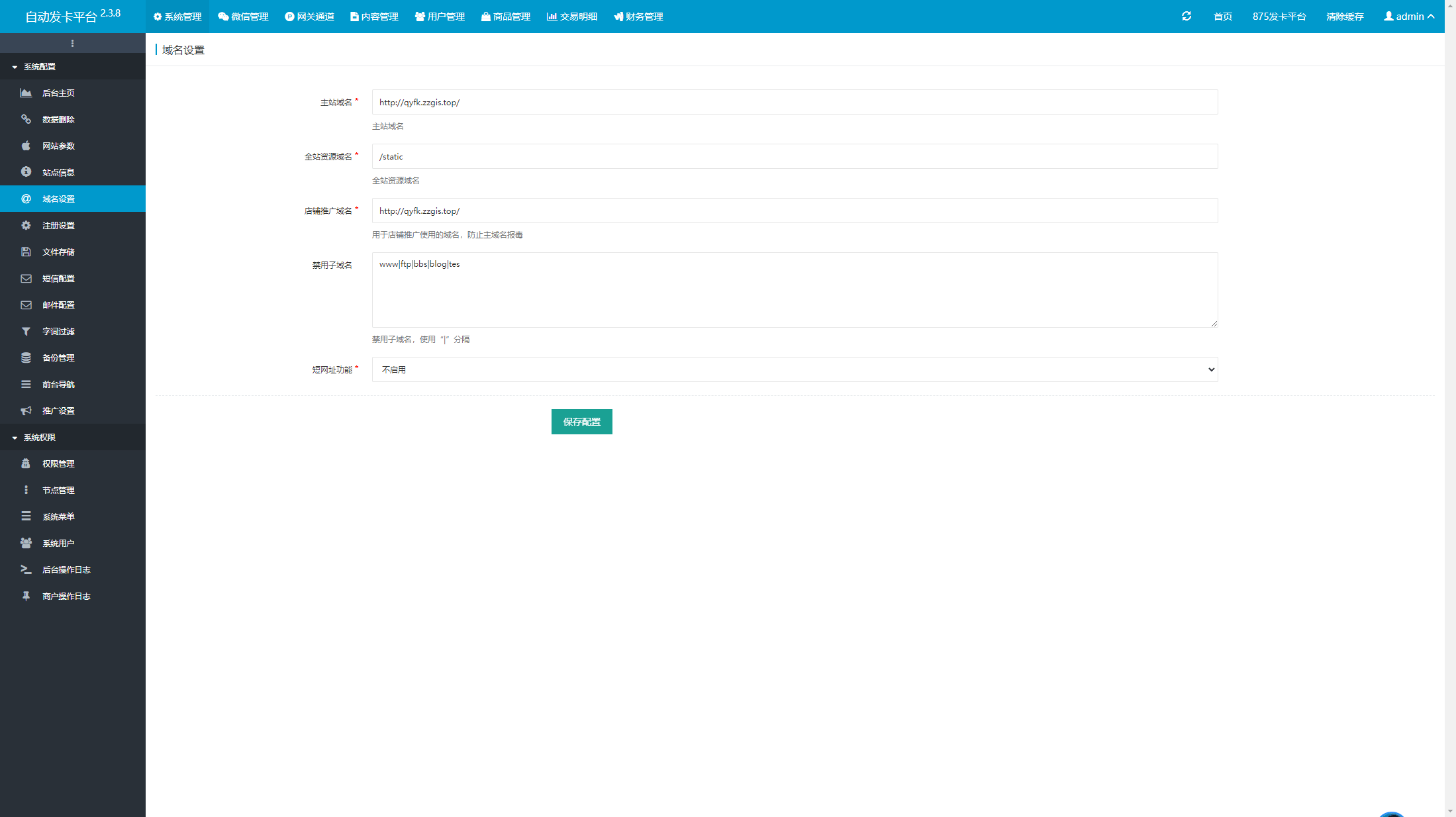Focus the 全站资源域名 input field
1456x817 pixels.
click(x=795, y=156)
